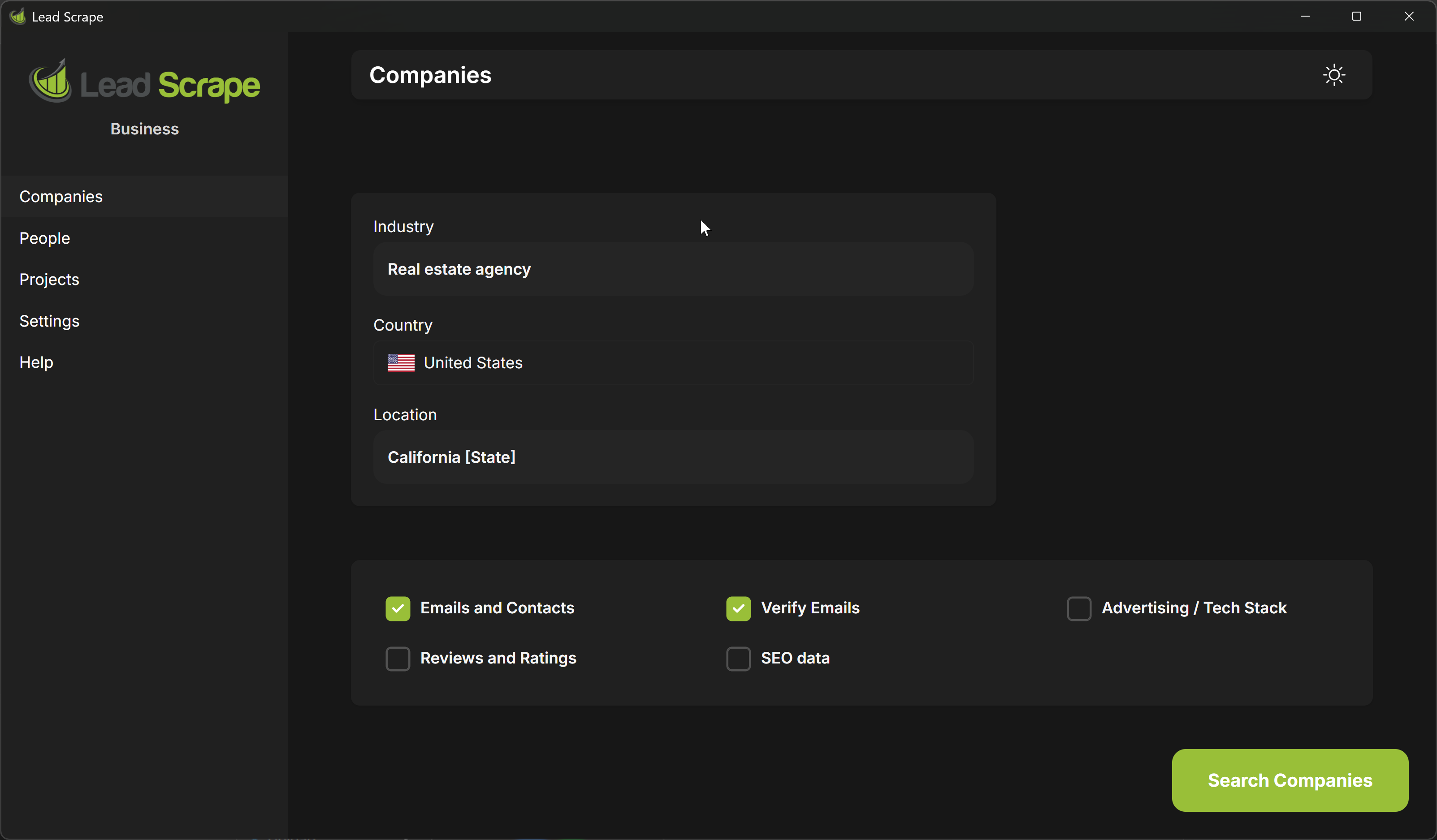Uncheck the Emails and Contacts checkbox
Image resolution: width=1437 pixels, height=840 pixels.
(x=398, y=609)
